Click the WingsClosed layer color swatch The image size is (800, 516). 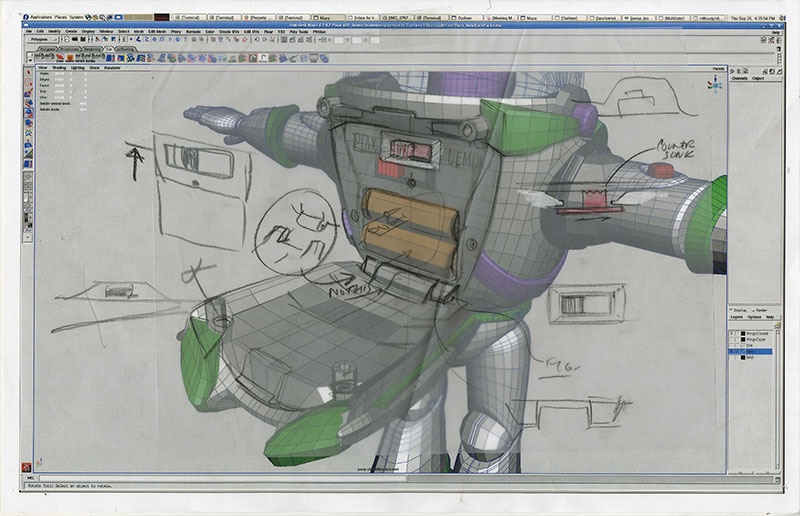[x=743, y=334]
